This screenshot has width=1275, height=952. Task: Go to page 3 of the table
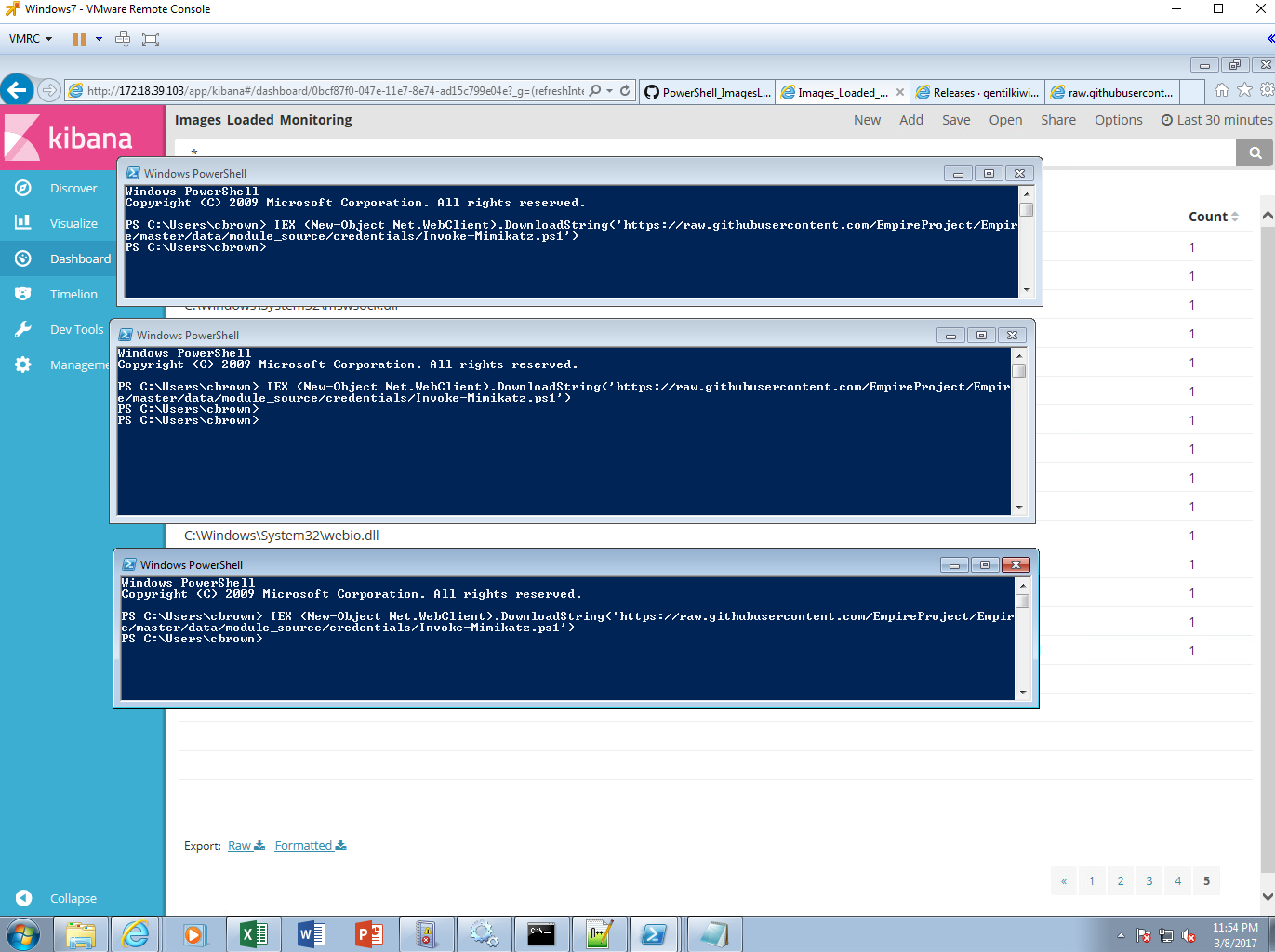(1149, 880)
